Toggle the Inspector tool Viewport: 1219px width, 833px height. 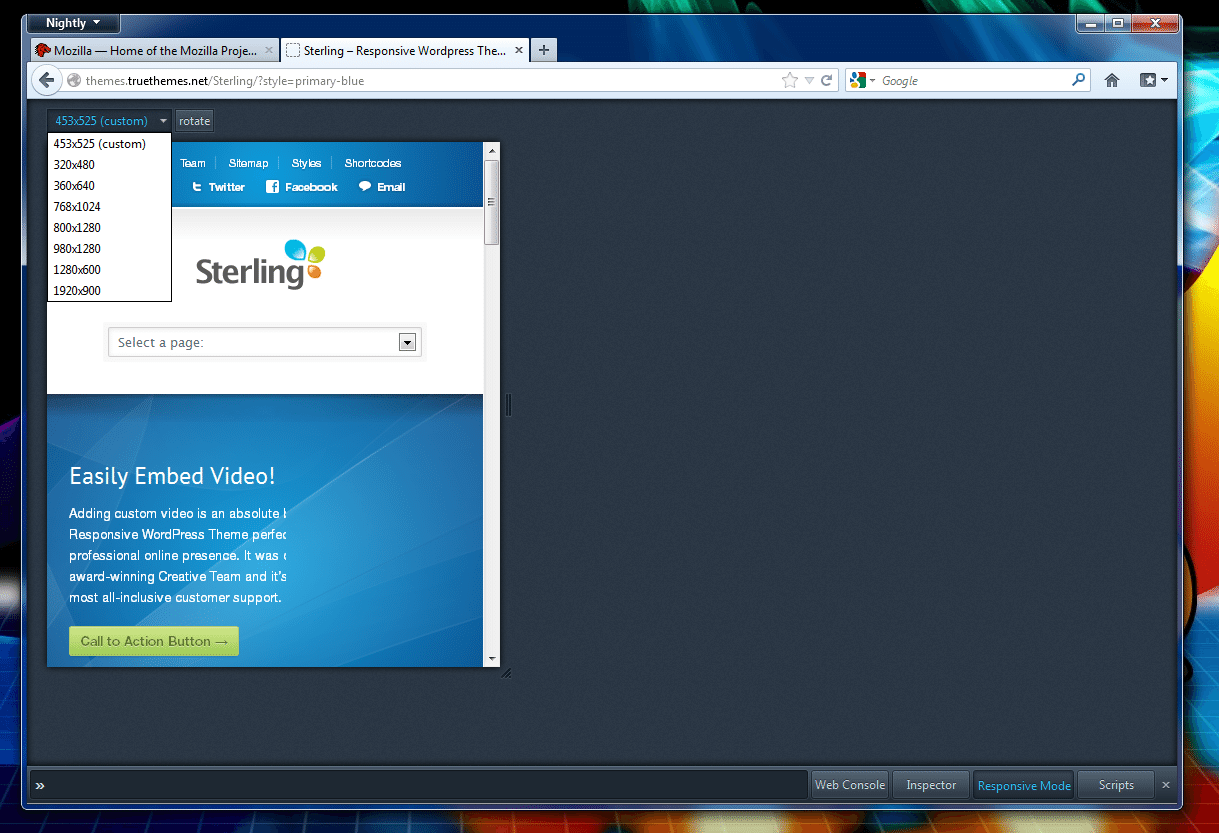pyautogui.click(x=931, y=785)
